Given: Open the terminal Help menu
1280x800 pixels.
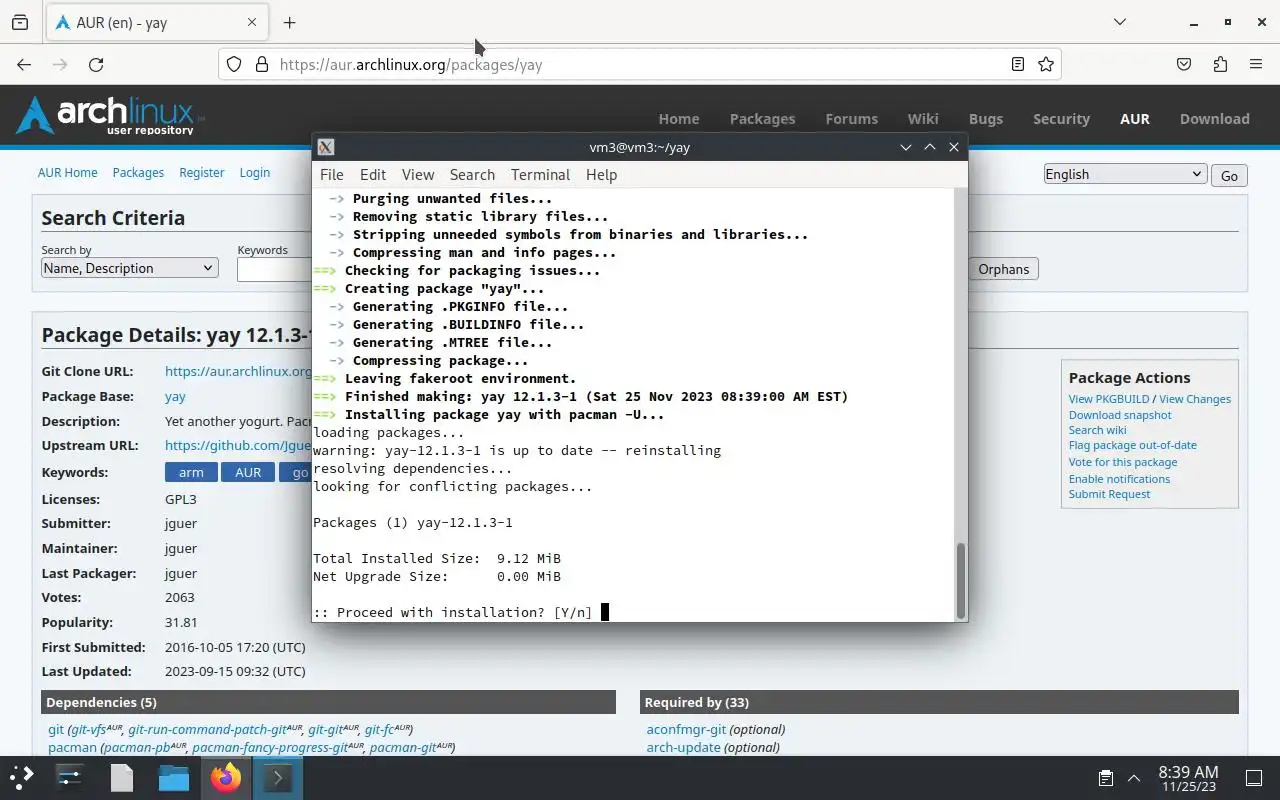Looking at the screenshot, I should [x=601, y=174].
